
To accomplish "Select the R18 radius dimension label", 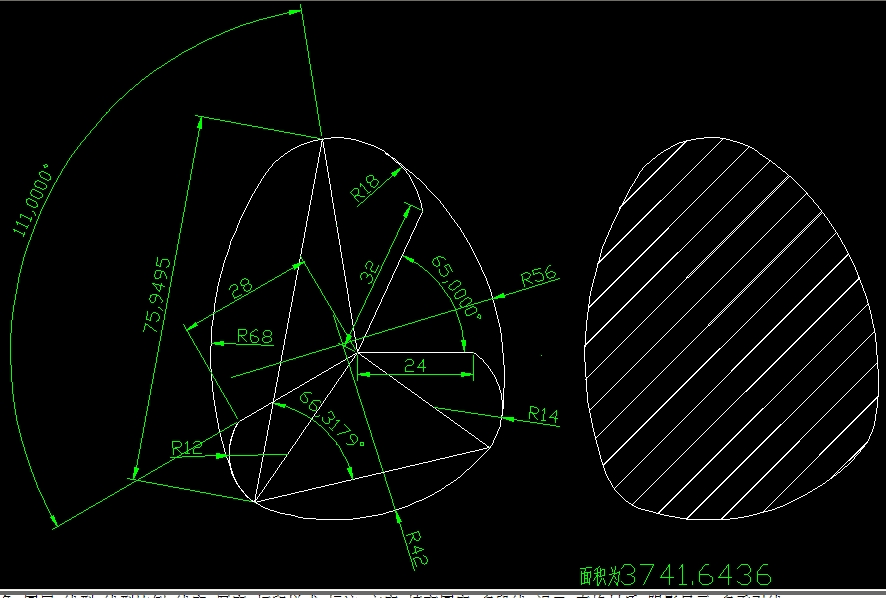I will 365,189.
